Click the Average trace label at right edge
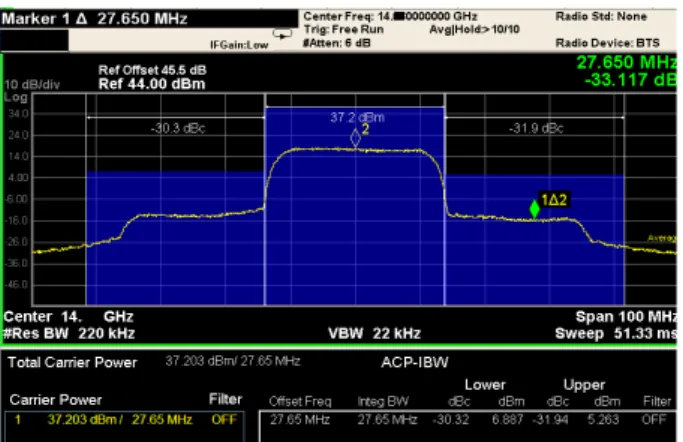The width and height of the screenshot is (683, 442). click(662, 238)
